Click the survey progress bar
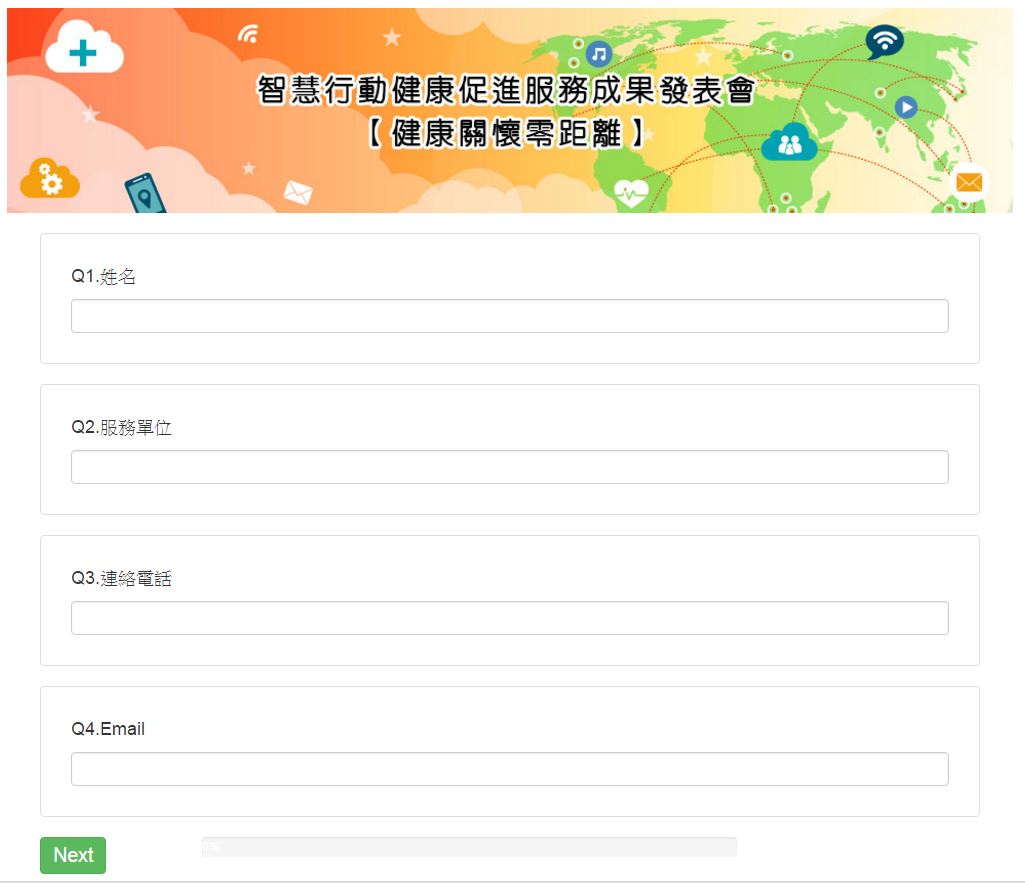Screen dimensions: 1025x883 point(469,846)
